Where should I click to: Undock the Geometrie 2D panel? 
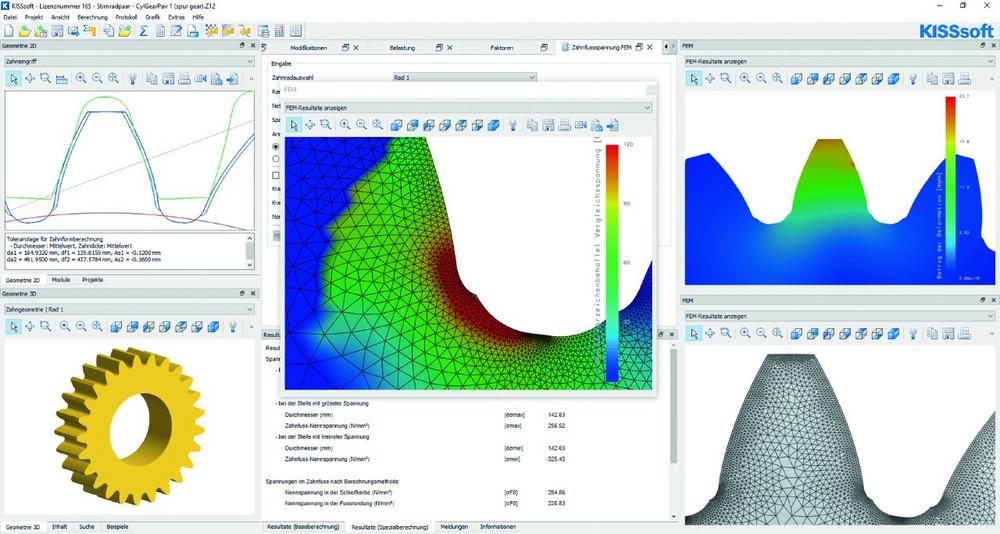pyautogui.click(x=242, y=46)
